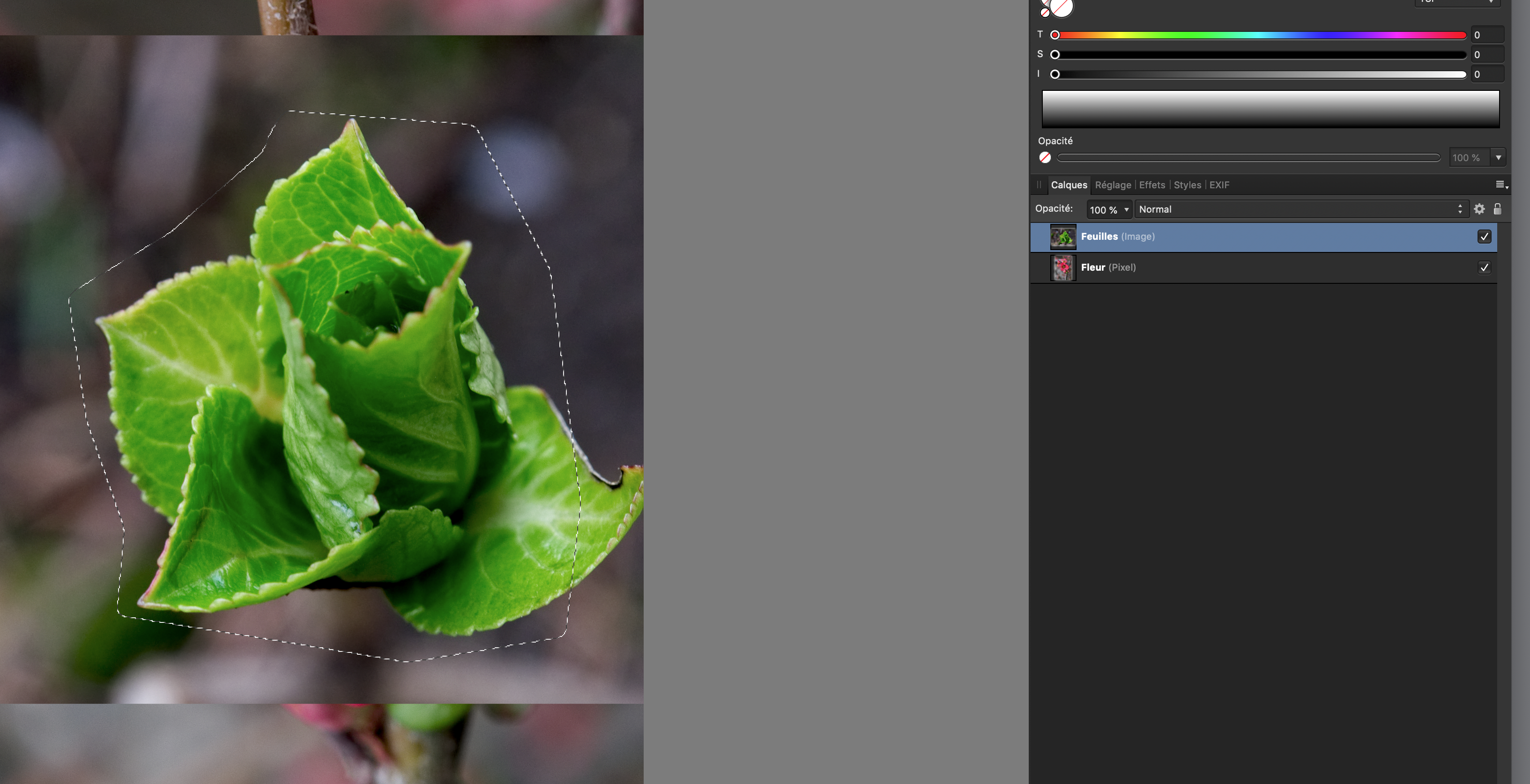Toggle visibility of the Fleur layer

pos(1484,267)
